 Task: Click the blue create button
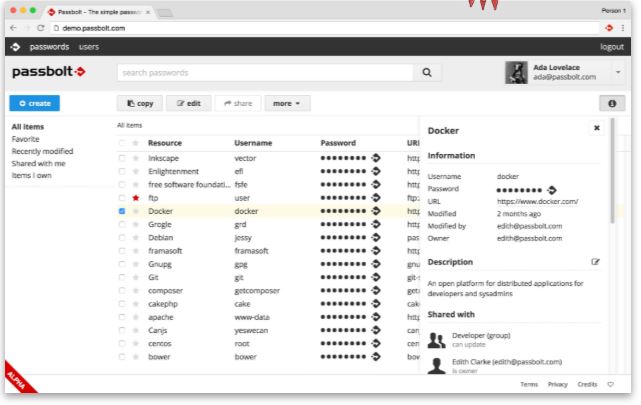coord(34,103)
